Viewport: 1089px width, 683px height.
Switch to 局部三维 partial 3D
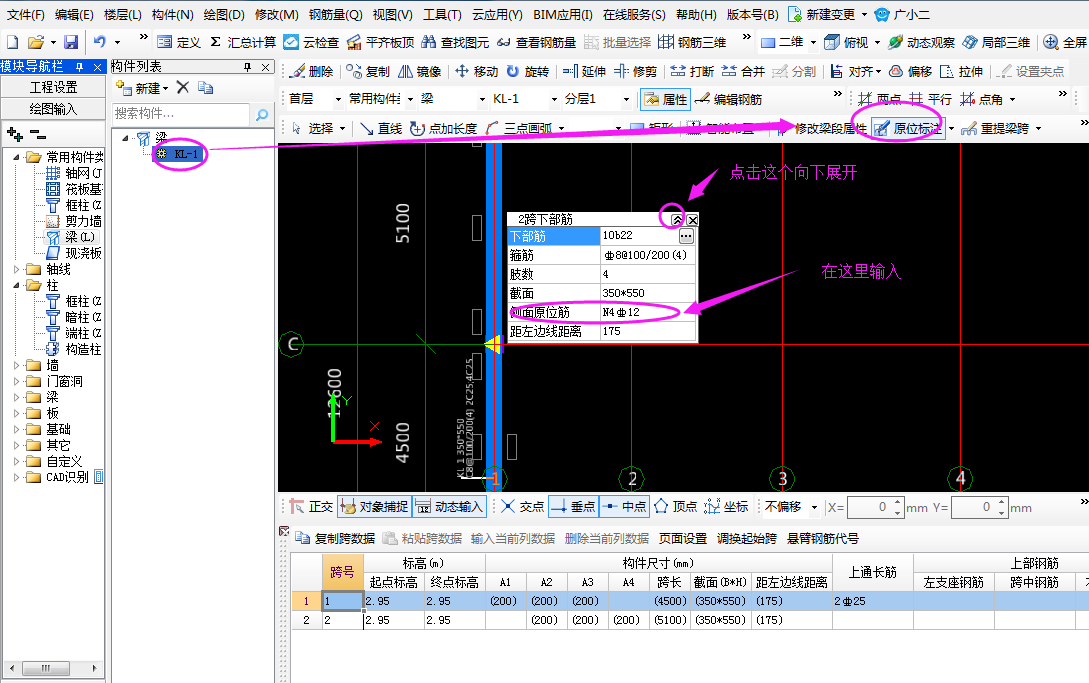click(996, 42)
